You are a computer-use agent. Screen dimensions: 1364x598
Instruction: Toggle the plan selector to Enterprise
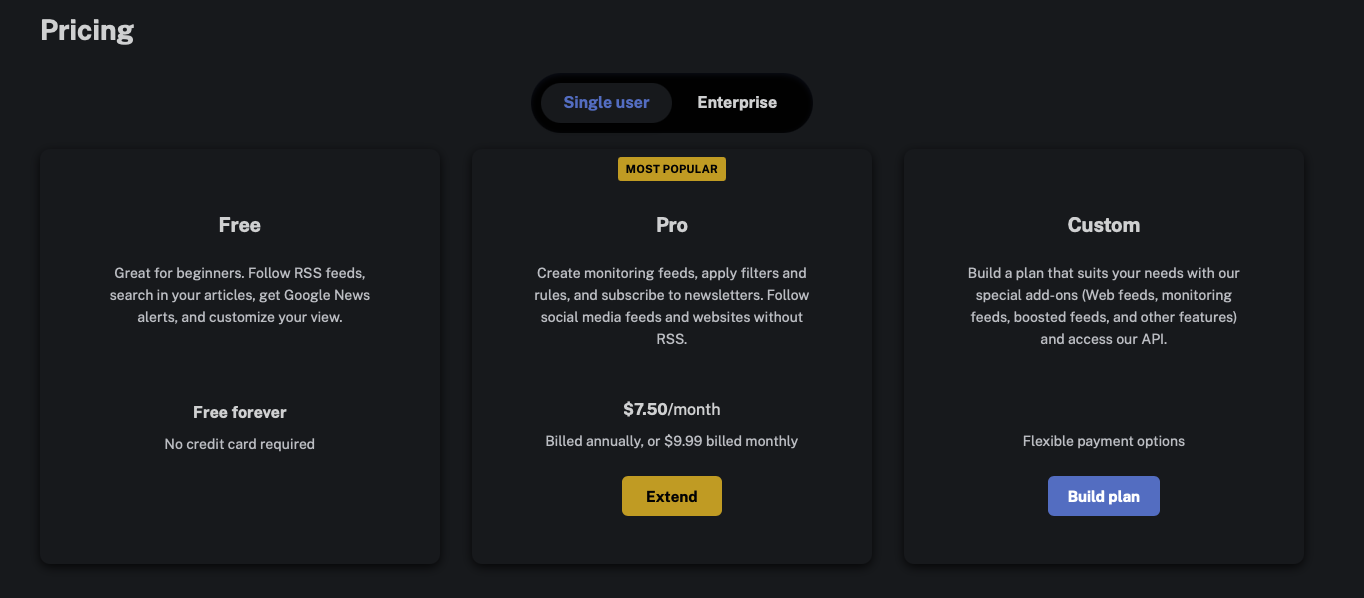737,102
